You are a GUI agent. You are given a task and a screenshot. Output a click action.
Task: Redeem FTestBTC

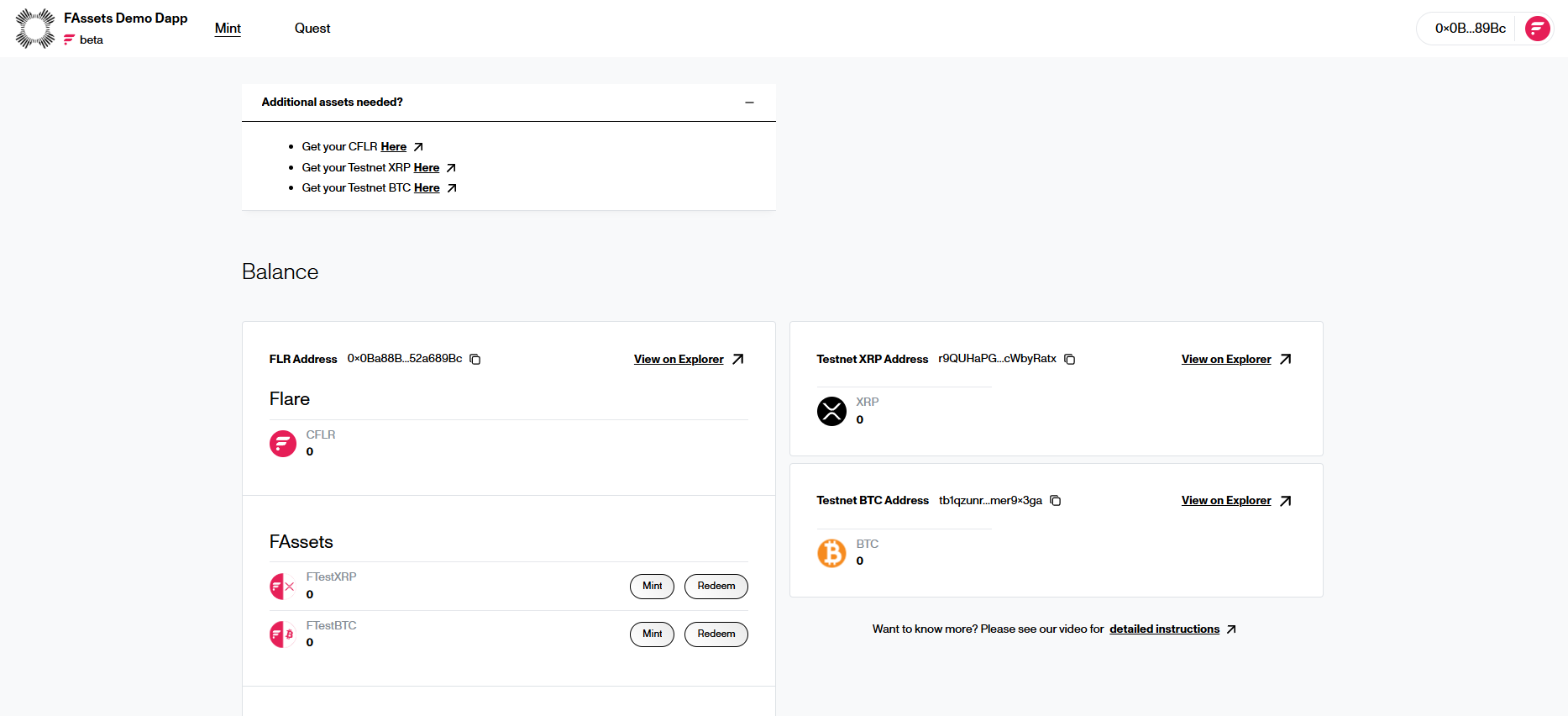tap(716, 634)
